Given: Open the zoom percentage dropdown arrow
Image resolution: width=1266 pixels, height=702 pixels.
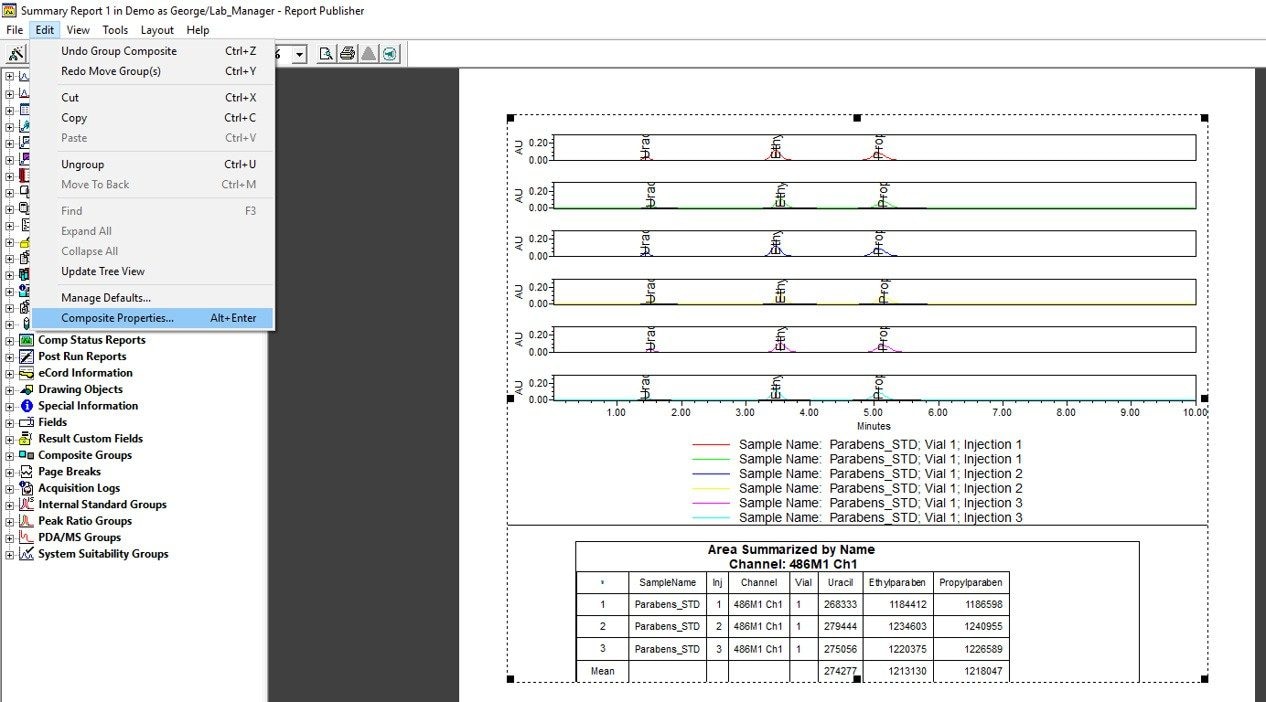Looking at the screenshot, I should pos(299,54).
